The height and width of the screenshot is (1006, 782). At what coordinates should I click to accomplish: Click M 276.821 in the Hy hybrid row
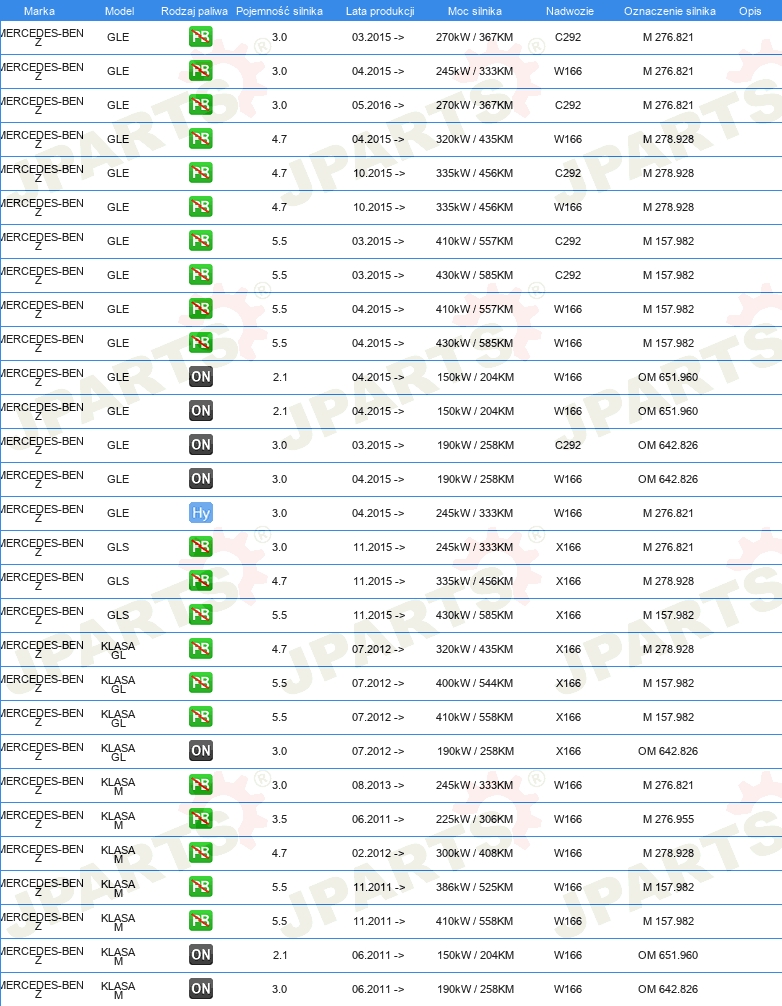click(668, 513)
